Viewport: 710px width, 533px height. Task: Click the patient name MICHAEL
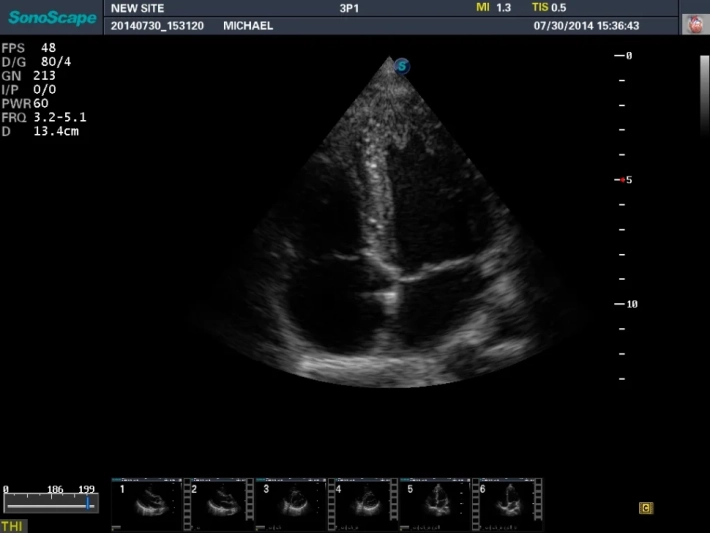(247, 26)
